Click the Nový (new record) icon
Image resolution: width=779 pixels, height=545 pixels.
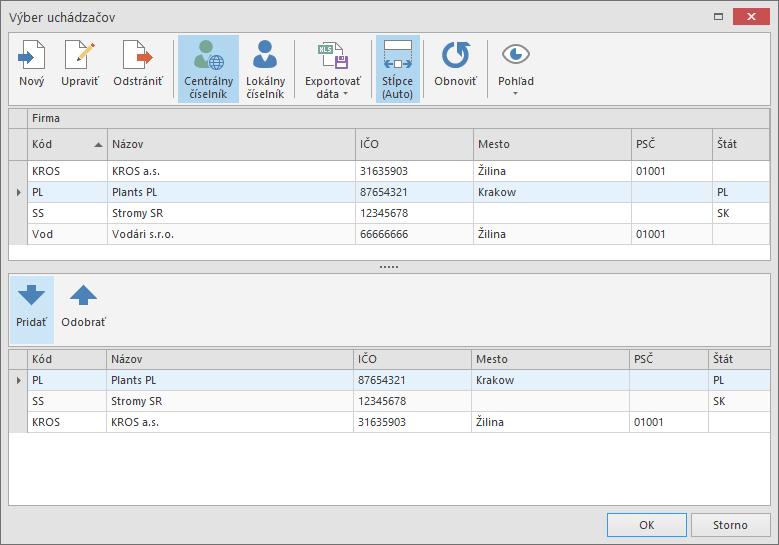coord(31,56)
